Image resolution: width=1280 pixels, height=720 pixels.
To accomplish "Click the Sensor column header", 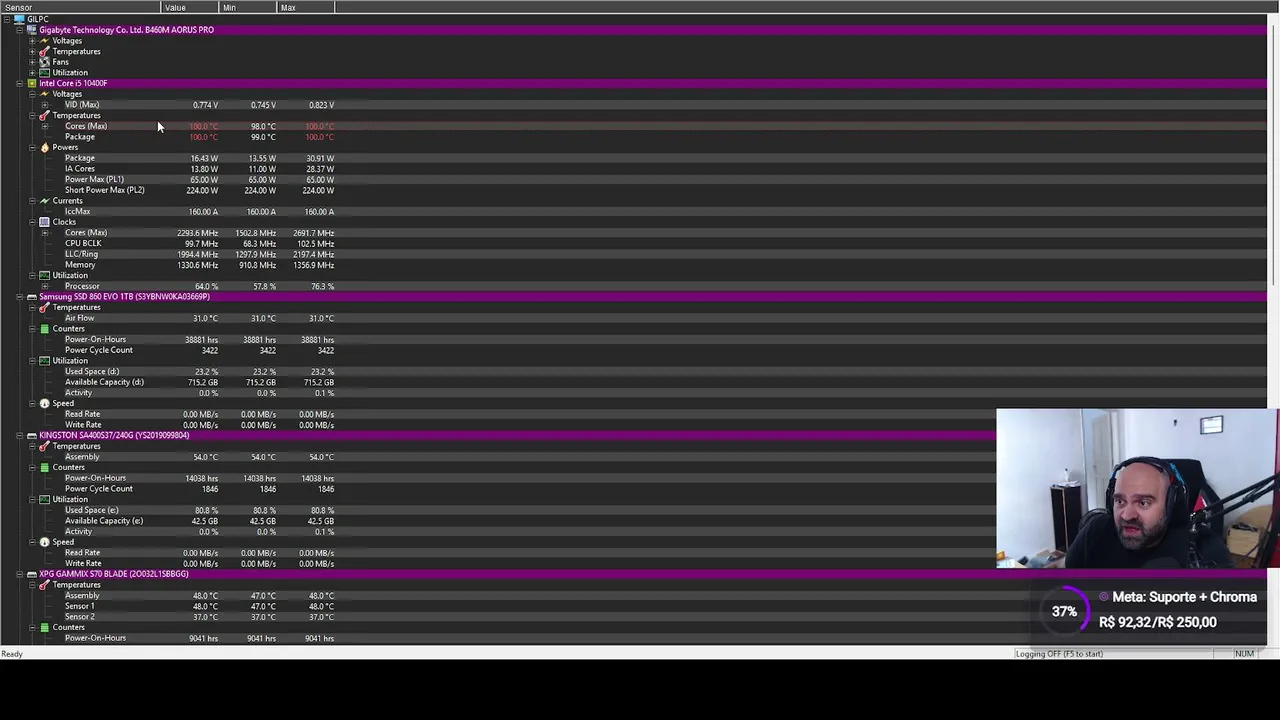I will (80, 7).
